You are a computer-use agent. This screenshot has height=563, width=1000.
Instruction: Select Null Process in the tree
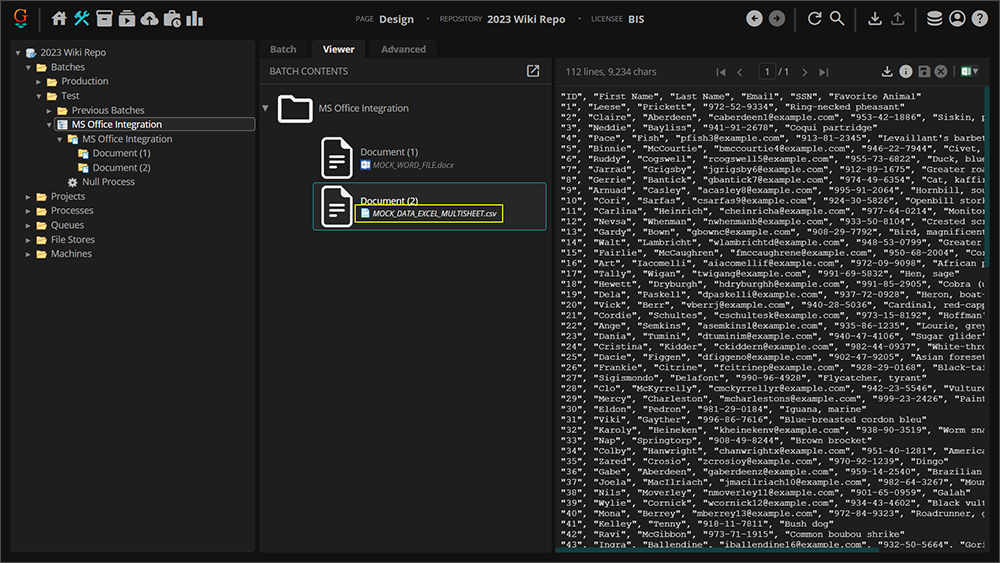coord(108,182)
